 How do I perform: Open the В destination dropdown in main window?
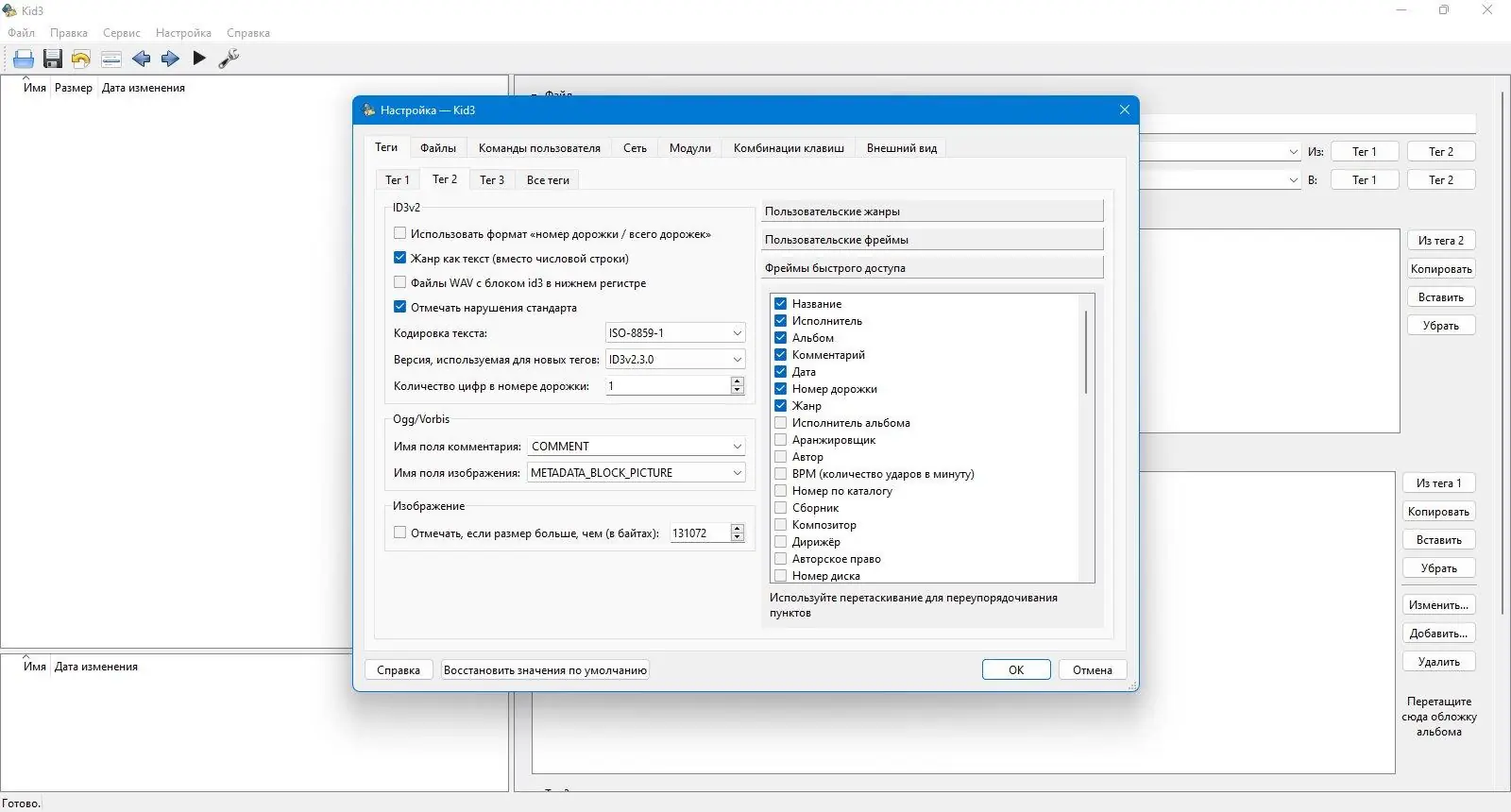pos(1293,180)
